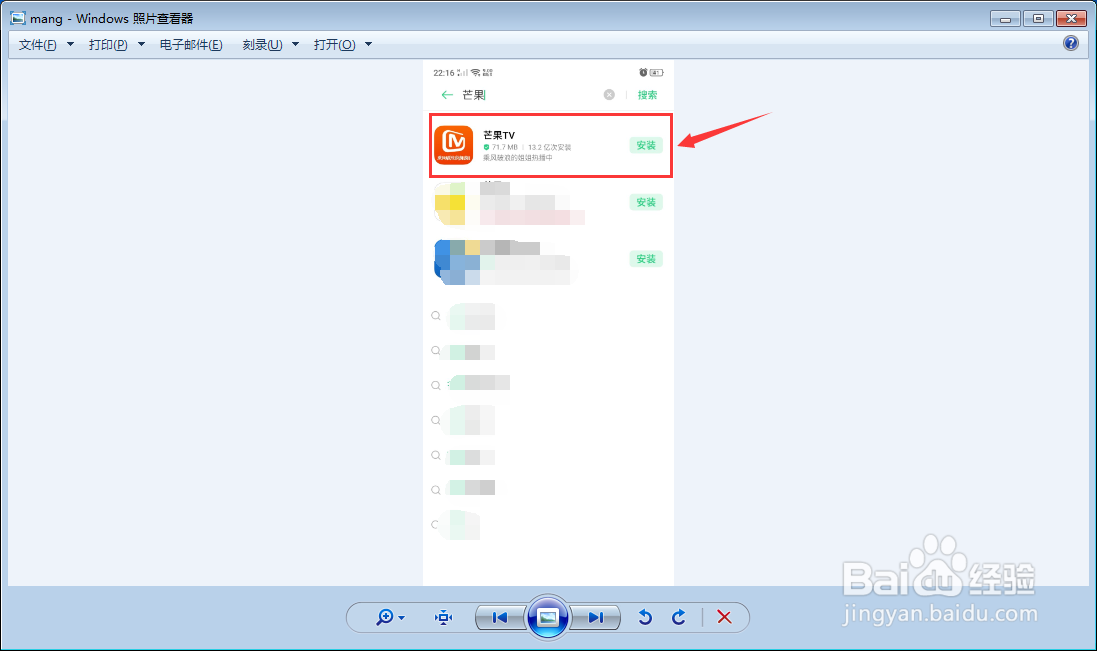Screen dimensions: 1097x651
Task: Open the 刻录(U) menu
Action: (x=262, y=45)
